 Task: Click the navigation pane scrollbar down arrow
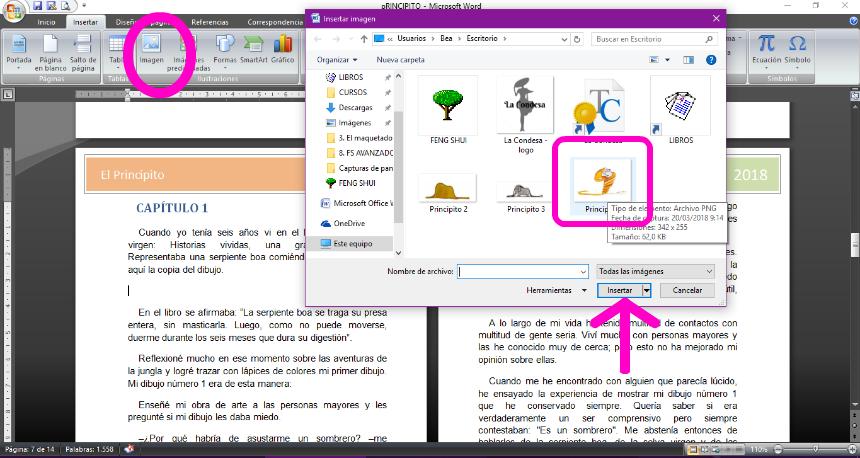(x=398, y=253)
